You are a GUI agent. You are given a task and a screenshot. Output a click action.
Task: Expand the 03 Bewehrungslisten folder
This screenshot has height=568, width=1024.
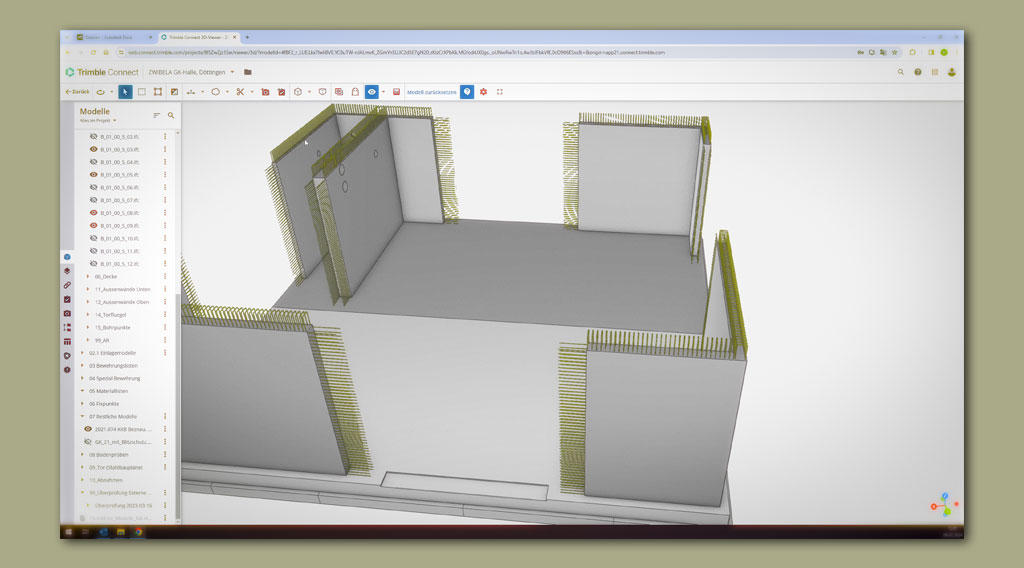pyautogui.click(x=82, y=366)
